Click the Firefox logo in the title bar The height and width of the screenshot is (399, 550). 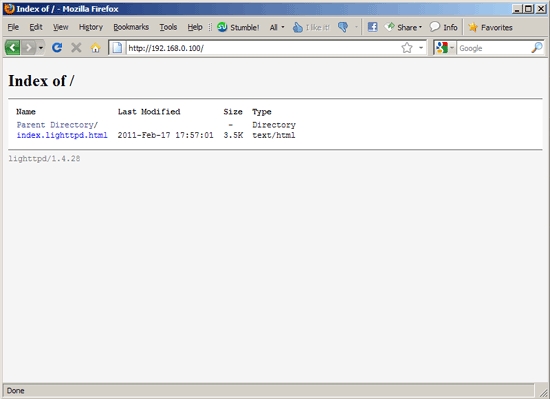click(9, 9)
